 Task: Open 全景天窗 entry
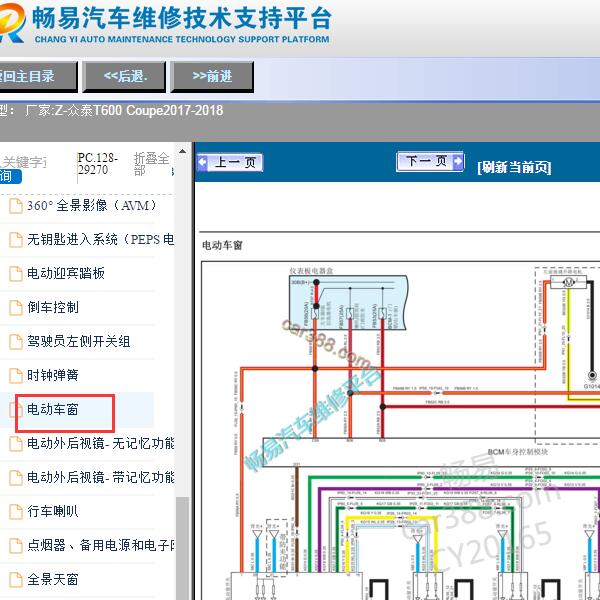(53, 579)
